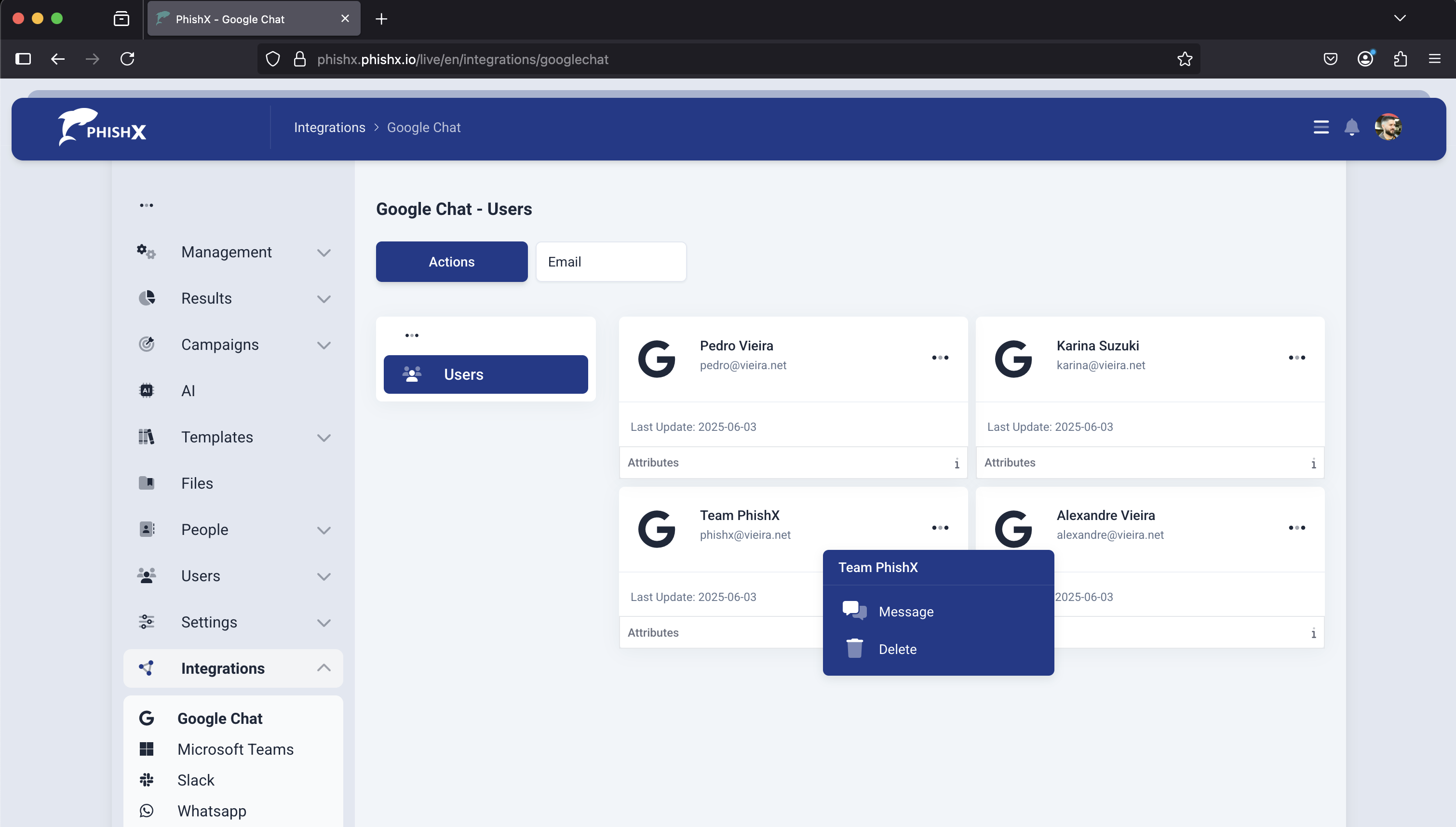Click the browser address bar URL
This screenshot has width=1456, height=827.
tap(462, 59)
